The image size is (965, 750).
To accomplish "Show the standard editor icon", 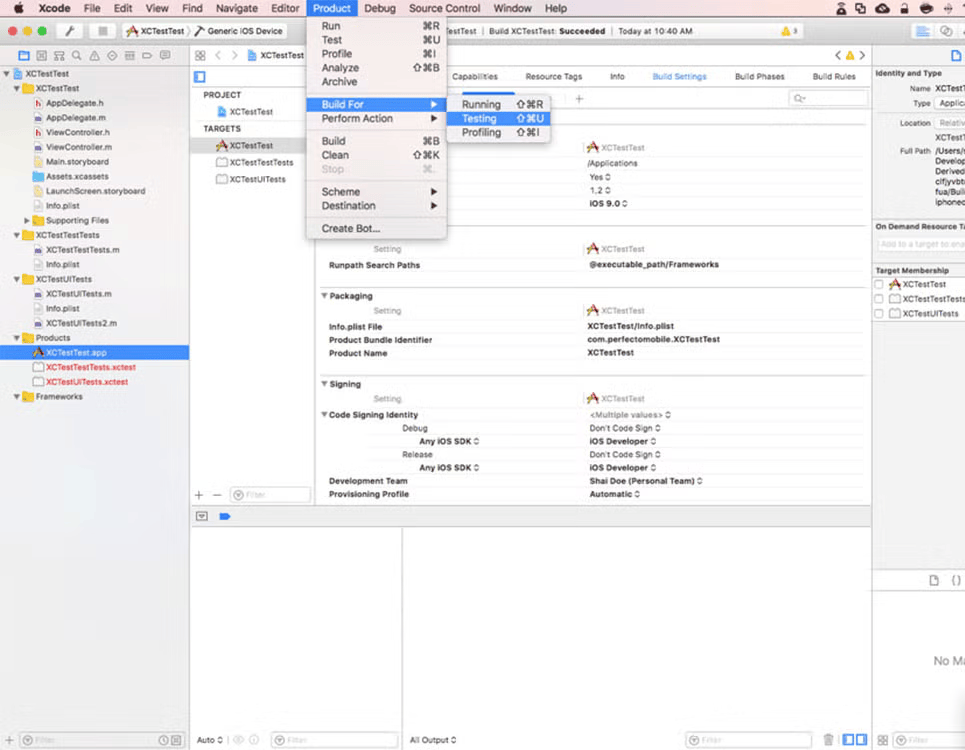I will [923, 31].
